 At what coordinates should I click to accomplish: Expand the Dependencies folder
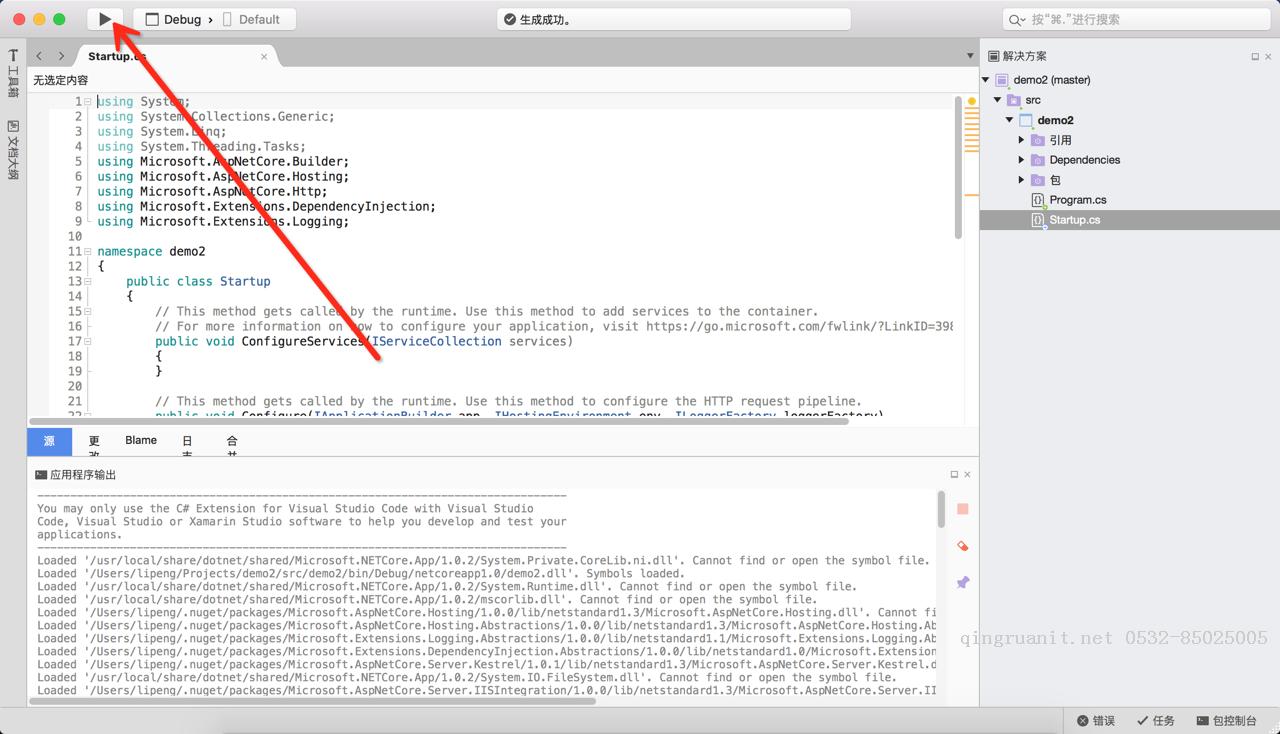point(1021,160)
